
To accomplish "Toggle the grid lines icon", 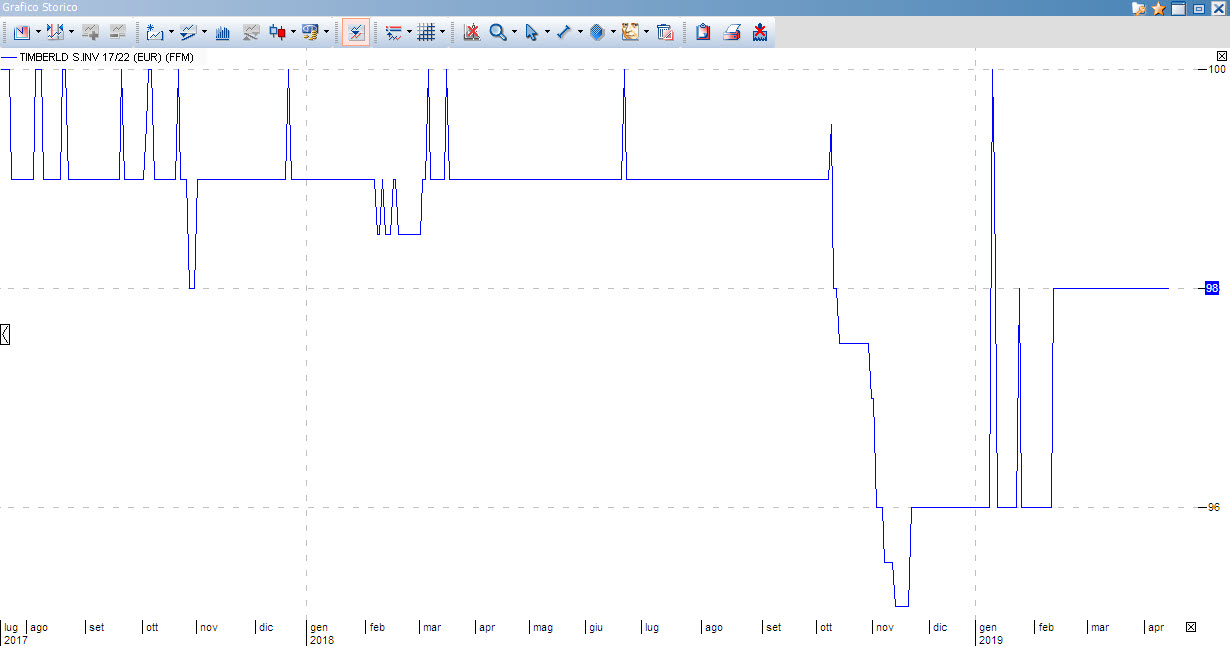I will (x=426, y=32).
